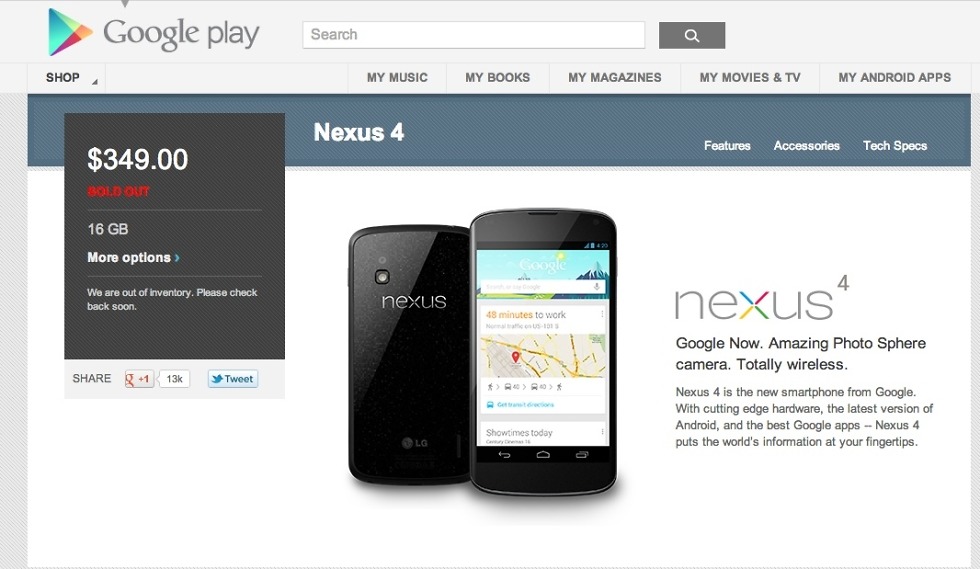Click the Google Play triangle logo
Screen dimensions: 980x569
coord(70,32)
